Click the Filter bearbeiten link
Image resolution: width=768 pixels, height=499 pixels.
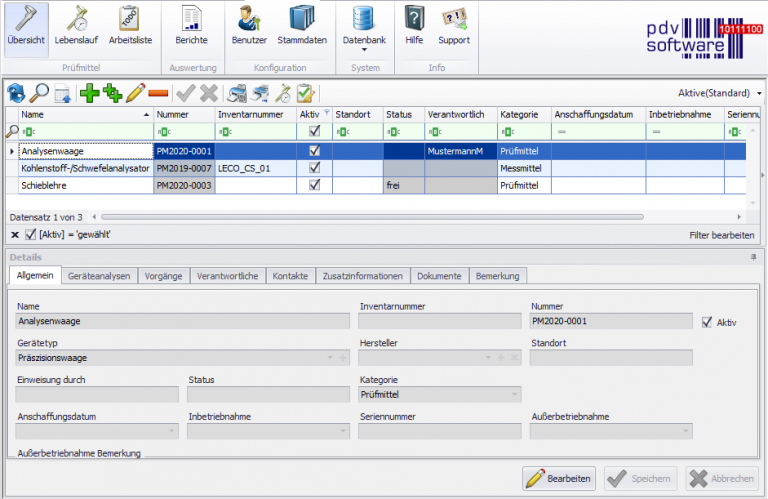point(722,234)
